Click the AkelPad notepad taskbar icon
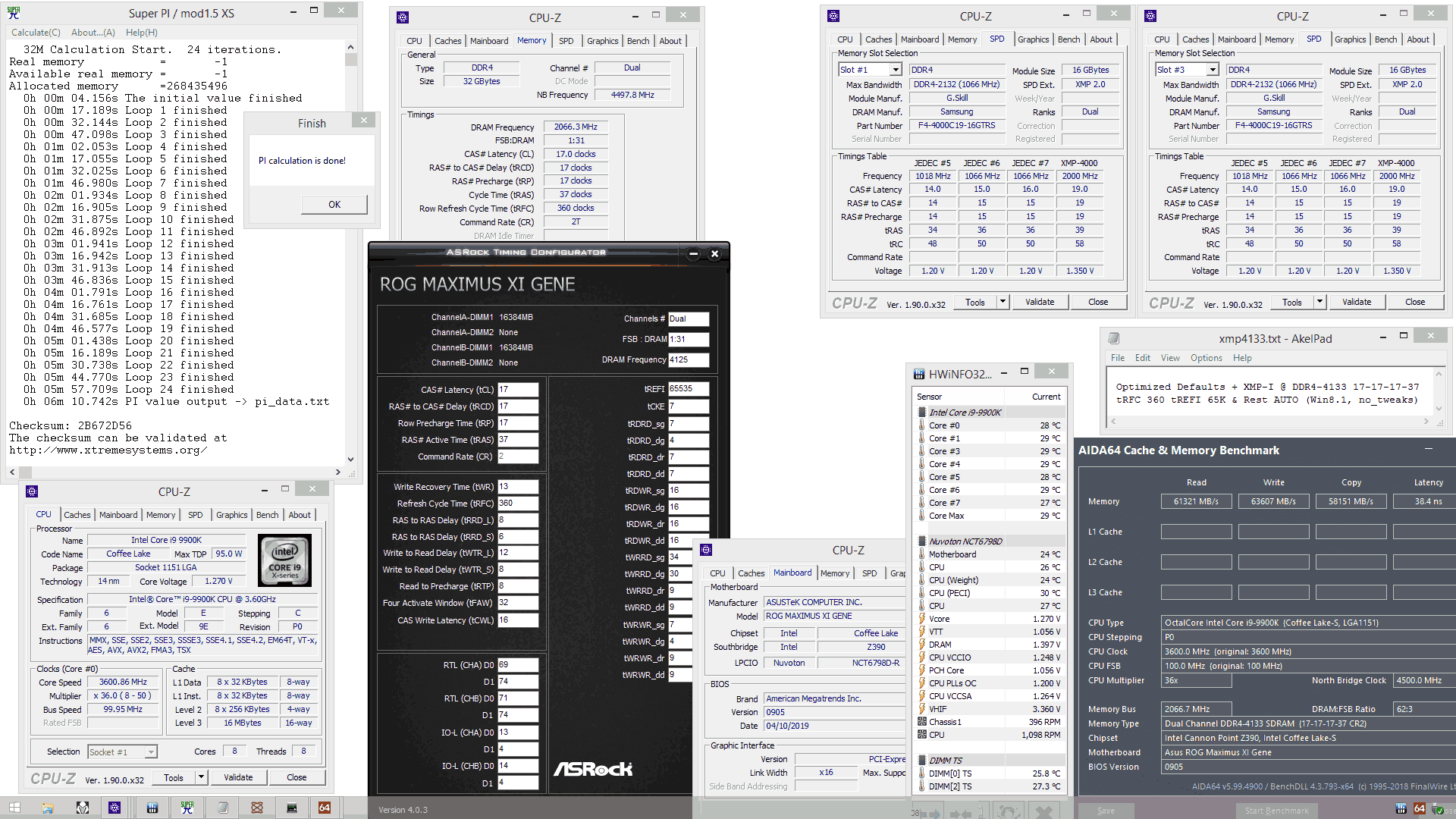This screenshot has height=819, width=1456. tap(222, 808)
